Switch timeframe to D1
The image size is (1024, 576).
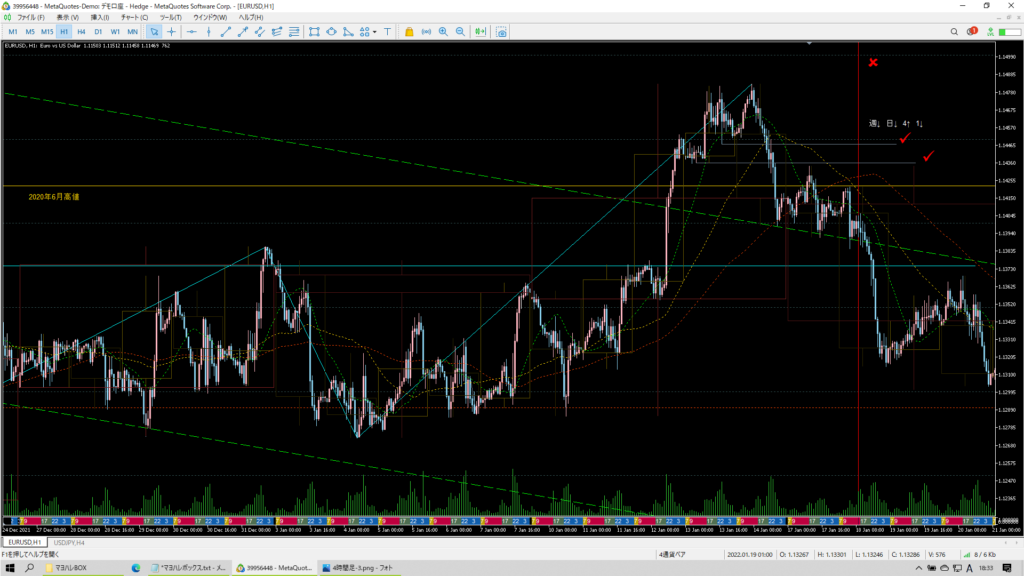(98, 32)
